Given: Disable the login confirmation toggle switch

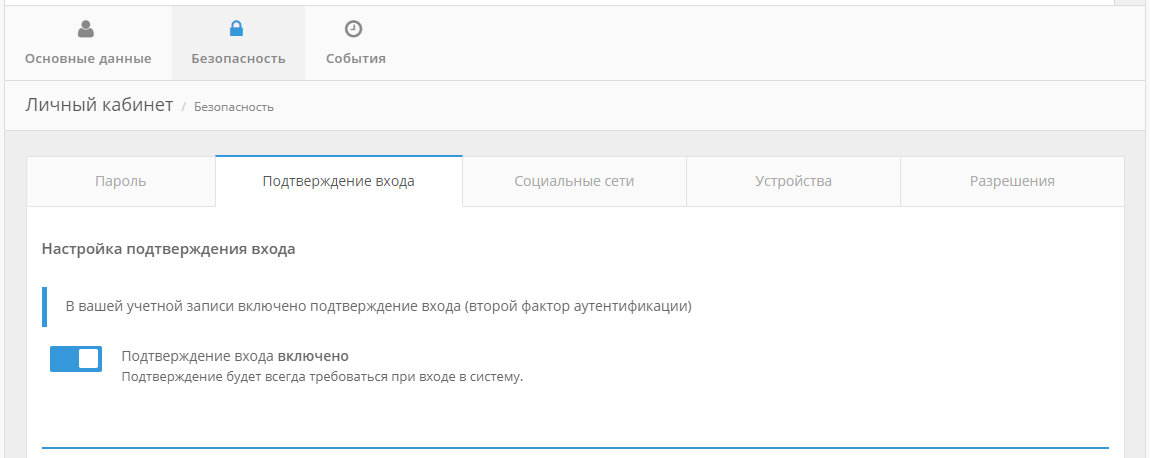Looking at the screenshot, I should 76,359.
